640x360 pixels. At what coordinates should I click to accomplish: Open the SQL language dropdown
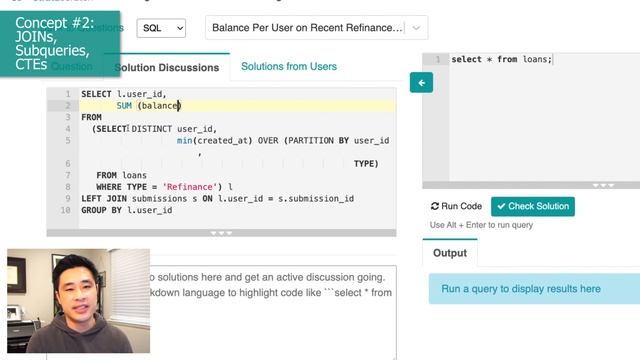point(161,28)
